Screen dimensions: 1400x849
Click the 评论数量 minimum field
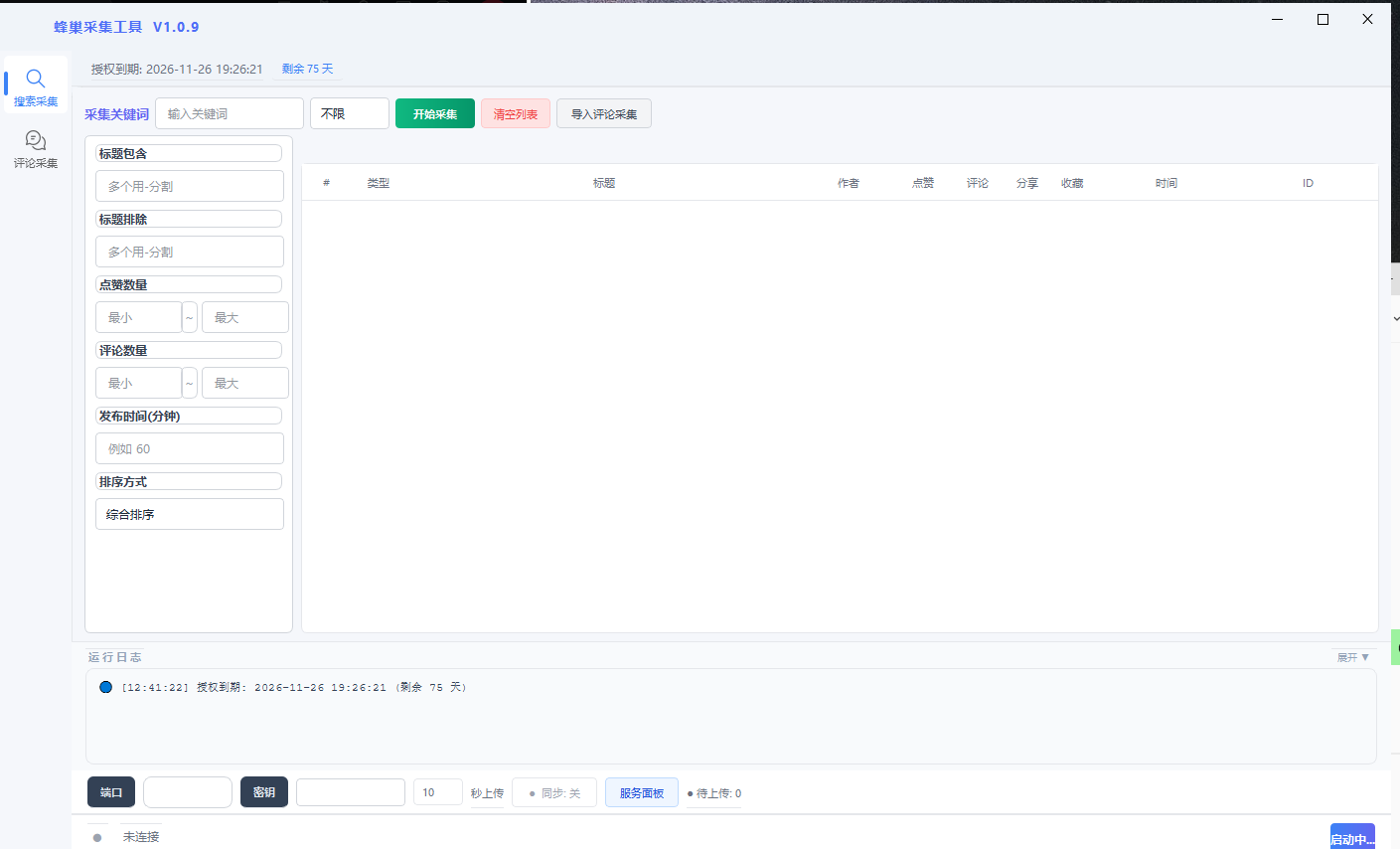pos(139,383)
